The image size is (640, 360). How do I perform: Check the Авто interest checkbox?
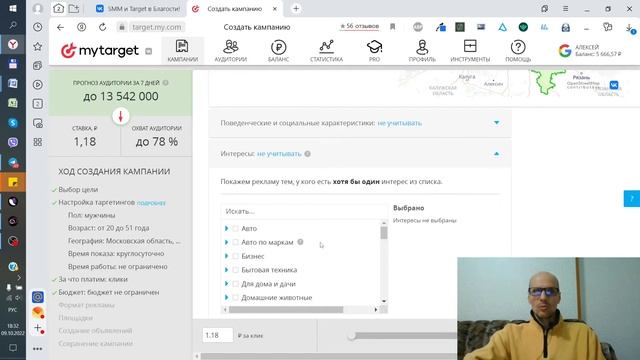tap(236, 229)
